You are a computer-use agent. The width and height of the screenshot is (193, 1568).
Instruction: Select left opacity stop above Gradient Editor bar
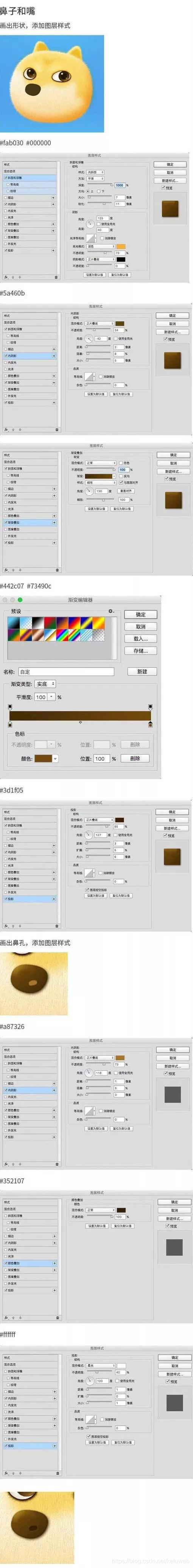[x=10, y=707]
